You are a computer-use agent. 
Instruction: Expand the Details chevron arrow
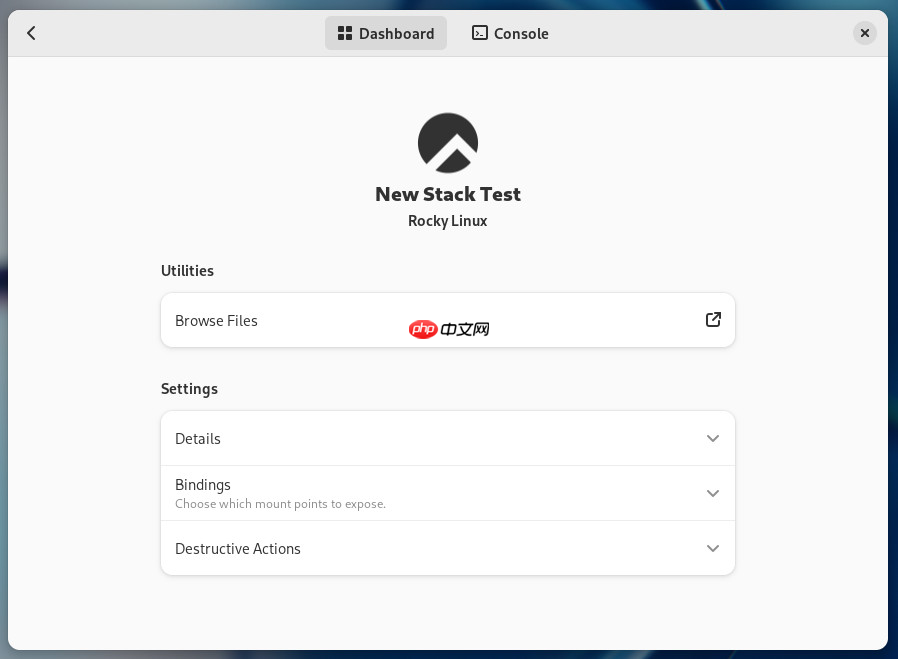click(713, 439)
